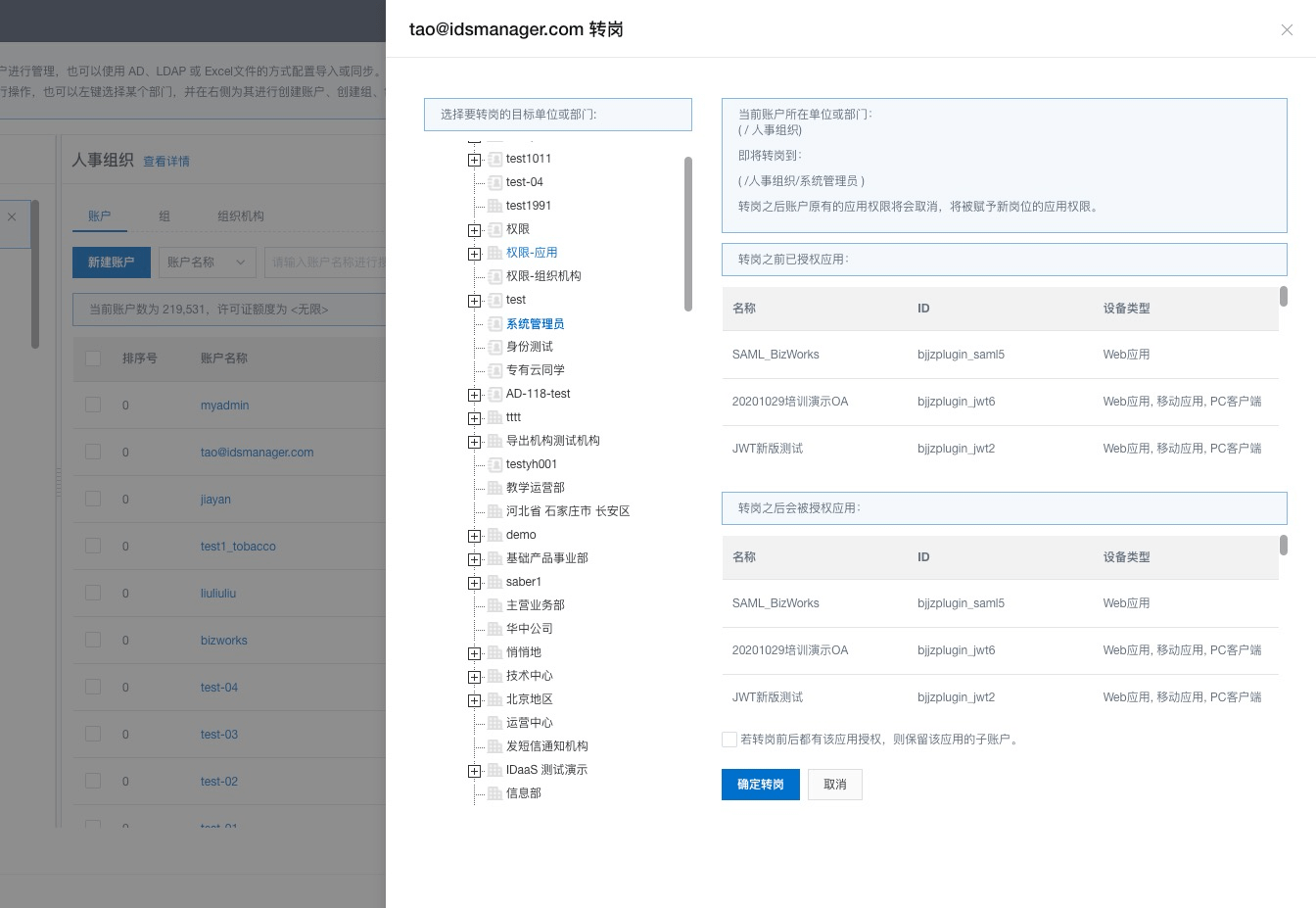
Task: Tick the checkbox for jiayan account row
Action: coord(93,499)
